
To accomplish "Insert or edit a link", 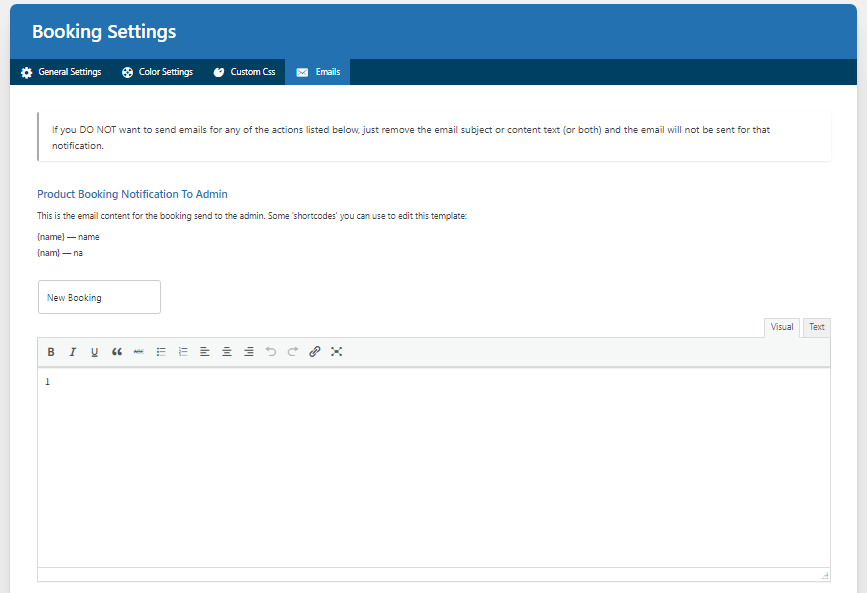I will [x=315, y=352].
